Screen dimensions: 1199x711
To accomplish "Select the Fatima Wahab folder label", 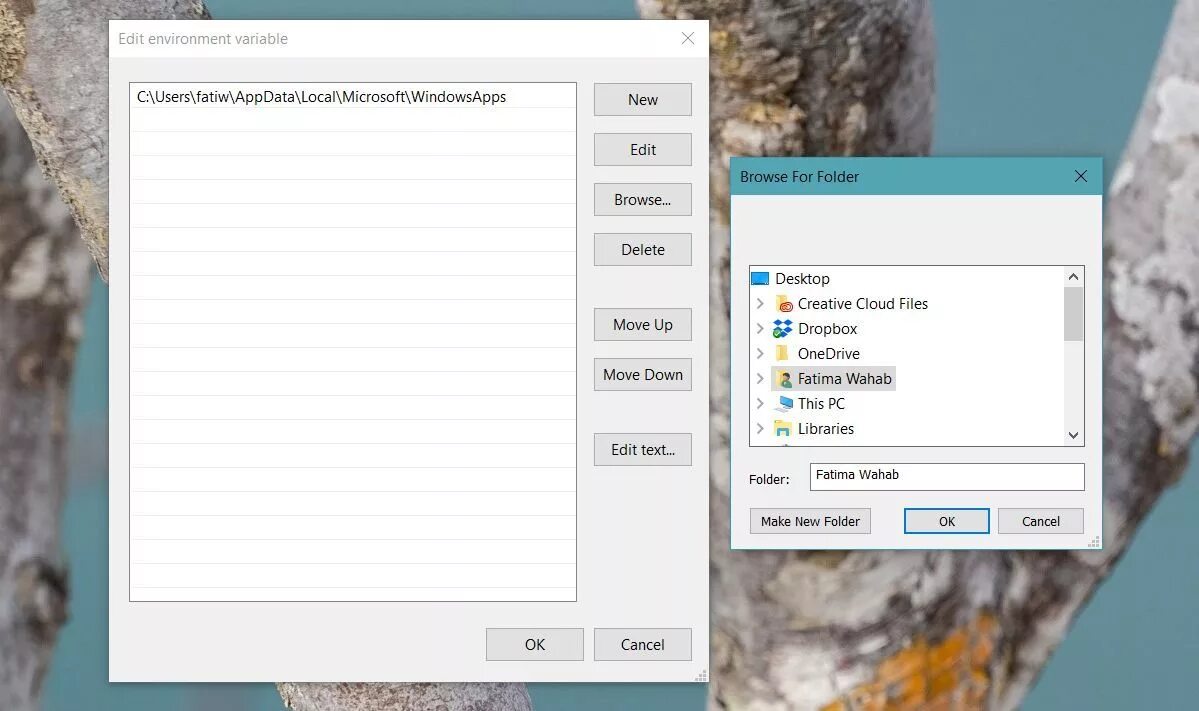I will tap(844, 378).
